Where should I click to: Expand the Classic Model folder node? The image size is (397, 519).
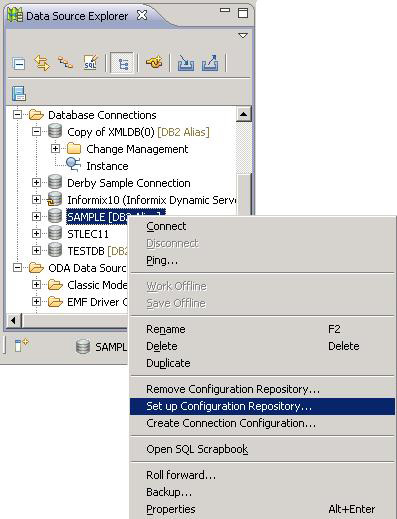point(36,285)
